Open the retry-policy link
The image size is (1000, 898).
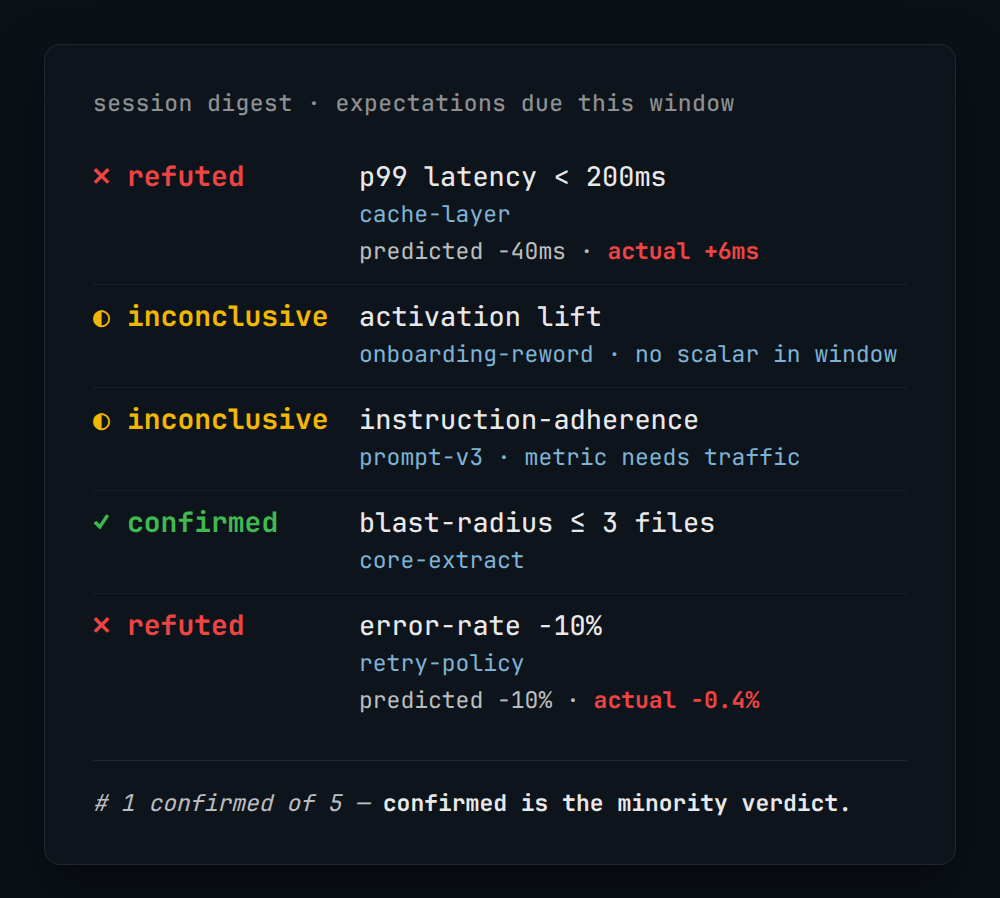coord(442,663)
